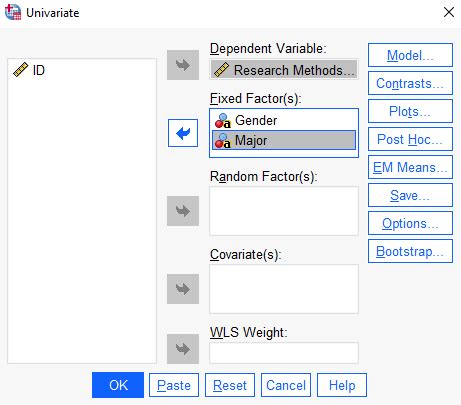Screen dimensions: 461x405
Task: Click the arrow button beside Random Factor(s)
Action: click(183, 211)
